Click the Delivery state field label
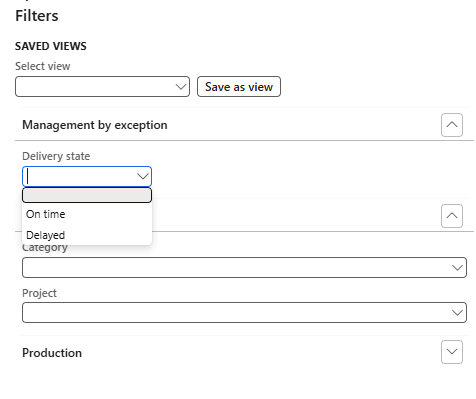 click(x=56, y=156)
